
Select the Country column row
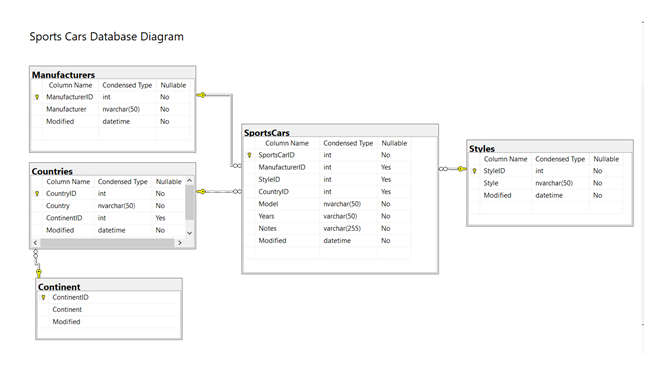pyautogui.click(x=108, y=206)
